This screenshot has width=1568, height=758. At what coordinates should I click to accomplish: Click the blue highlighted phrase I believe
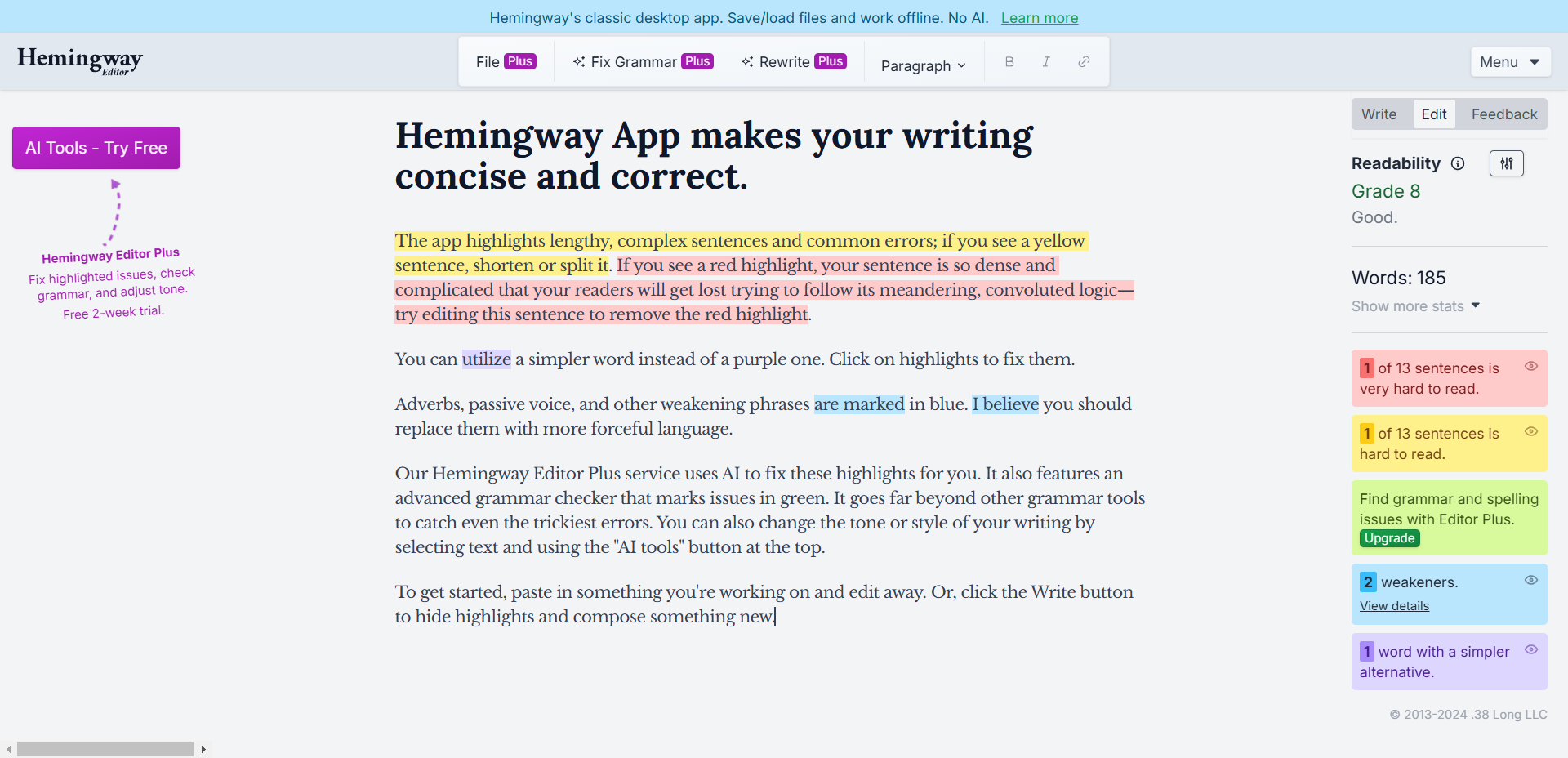1005,404
